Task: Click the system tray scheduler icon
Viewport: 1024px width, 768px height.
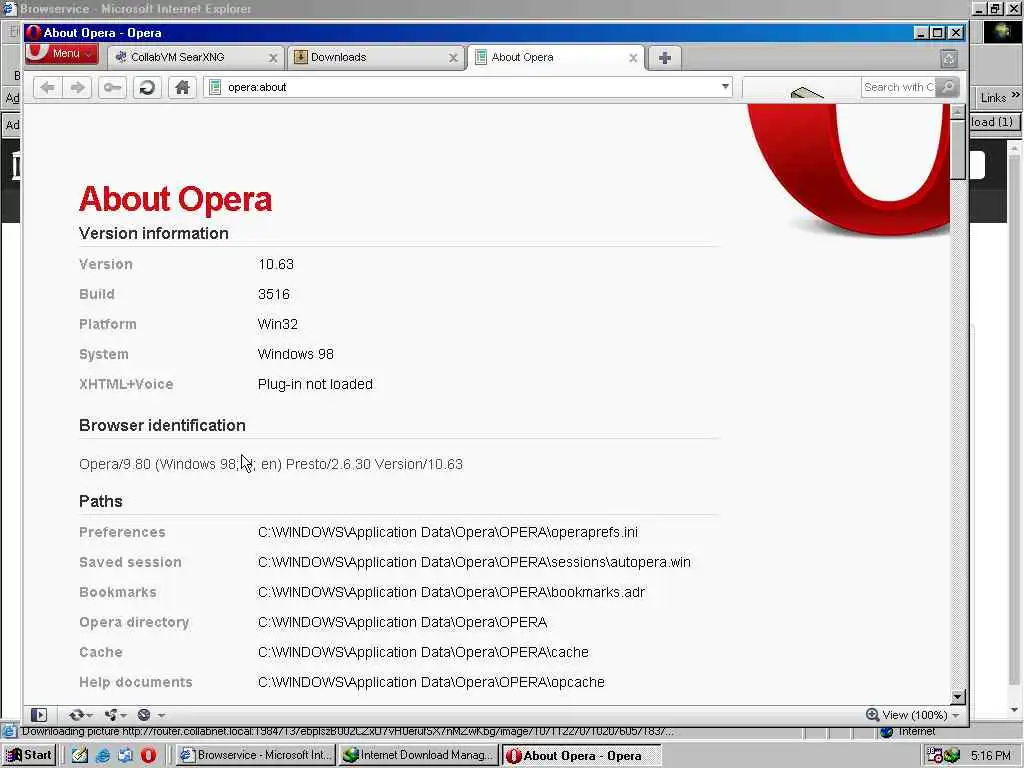Action: point(935,756)
